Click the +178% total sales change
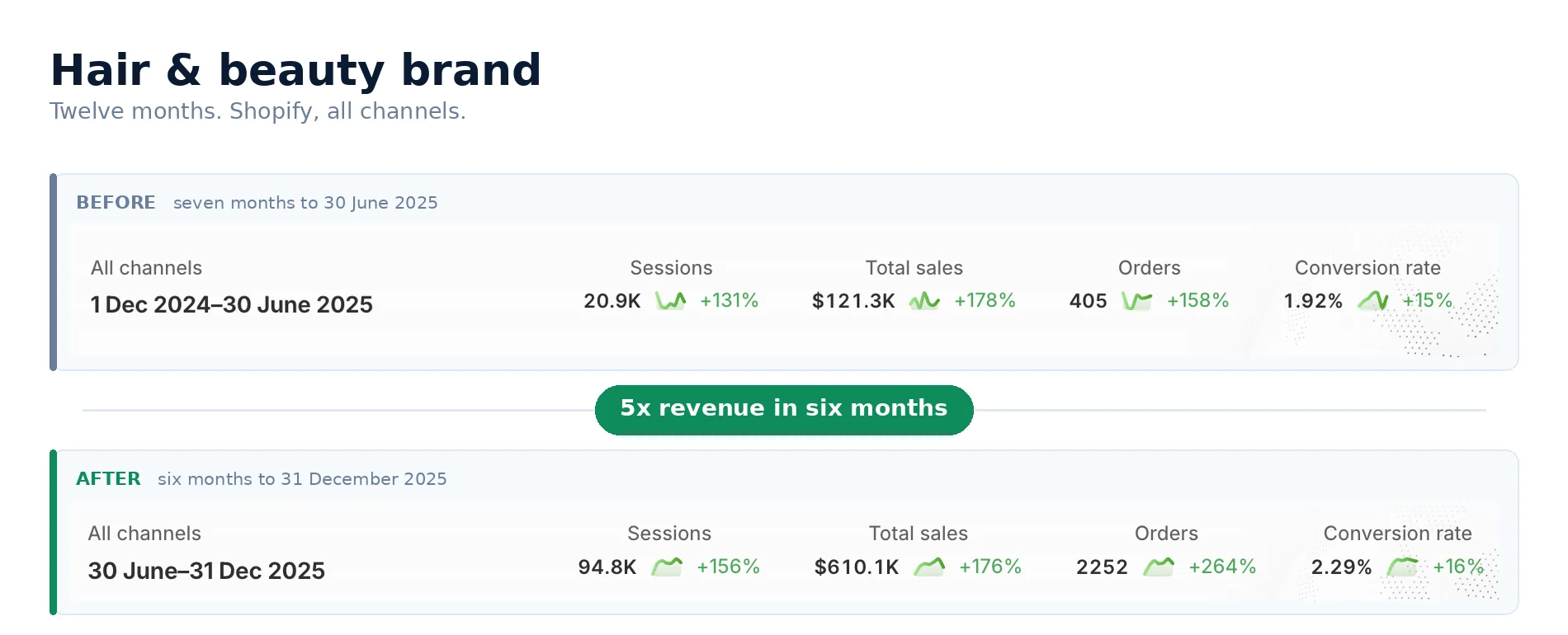This screenshot has height=635, width=1568. 985,301
